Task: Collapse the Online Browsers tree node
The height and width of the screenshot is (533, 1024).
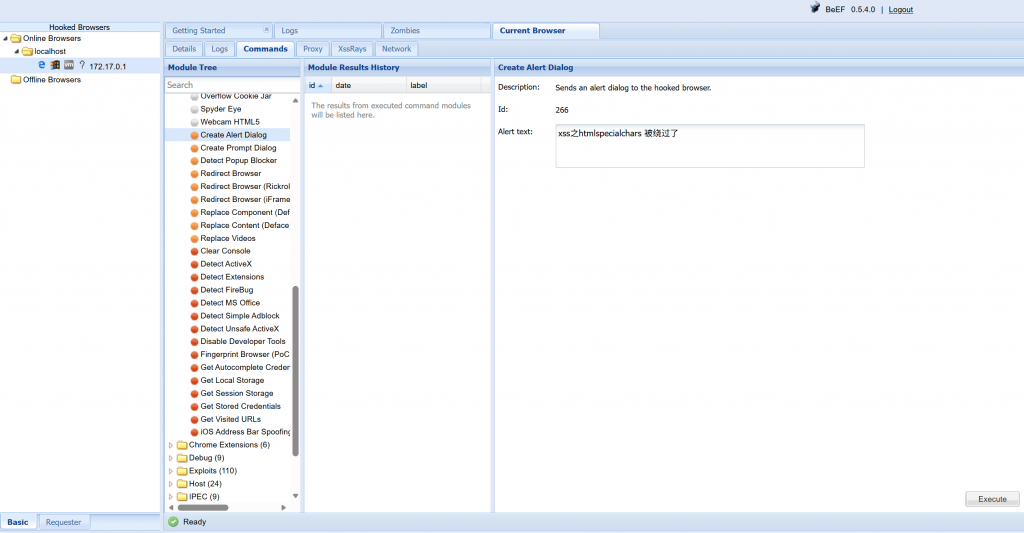Action: [x=5, y=39]
